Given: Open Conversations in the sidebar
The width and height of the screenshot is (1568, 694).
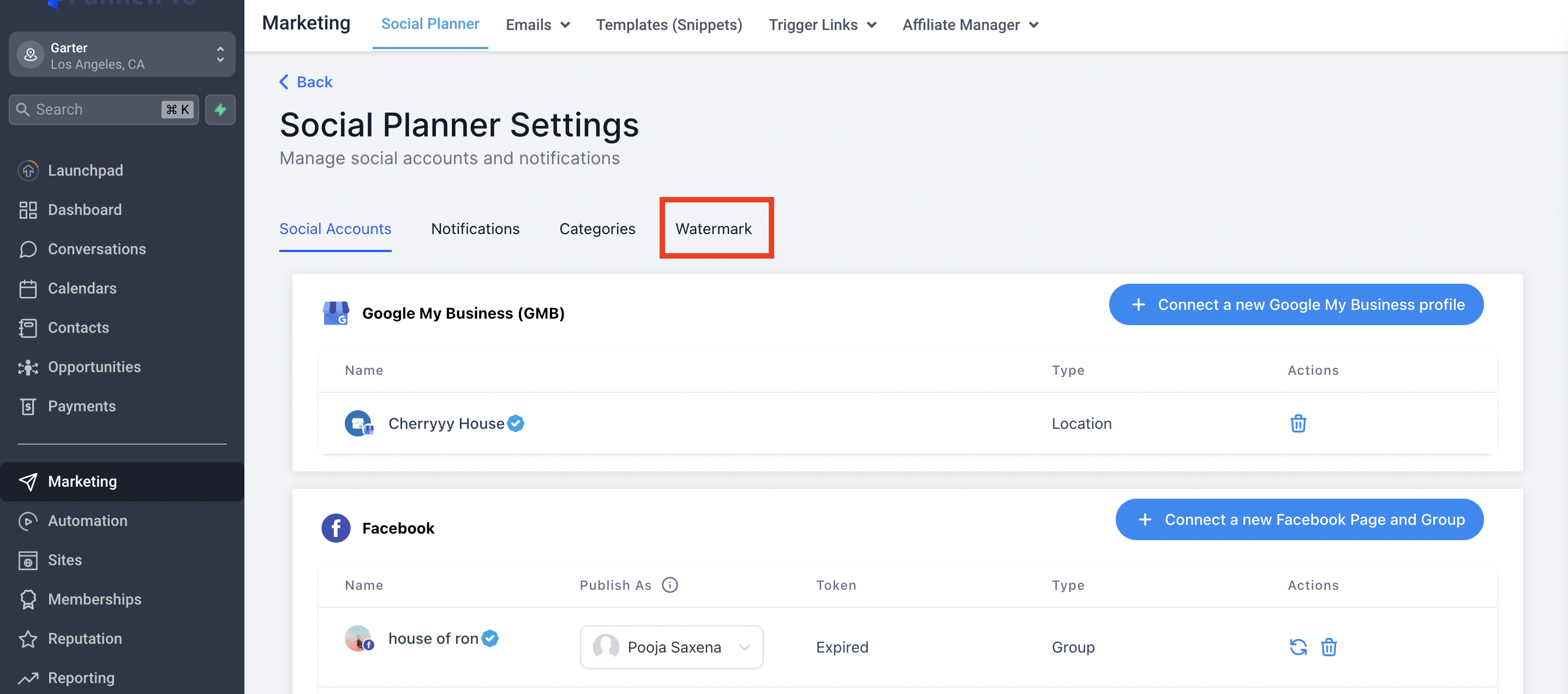Looking at the screenshot, I should pyautogui.click(x=97, y=249).
